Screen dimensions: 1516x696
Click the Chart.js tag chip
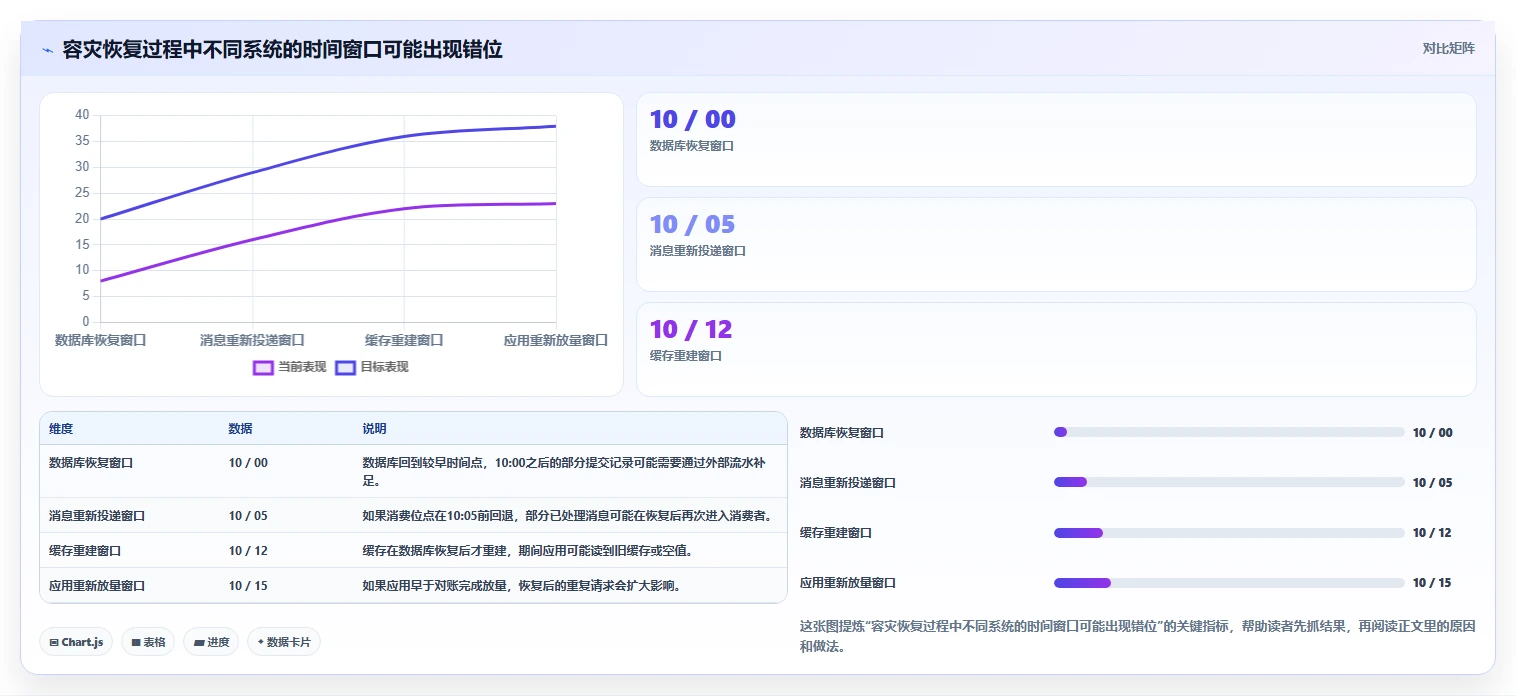click(x=75, y=642)
